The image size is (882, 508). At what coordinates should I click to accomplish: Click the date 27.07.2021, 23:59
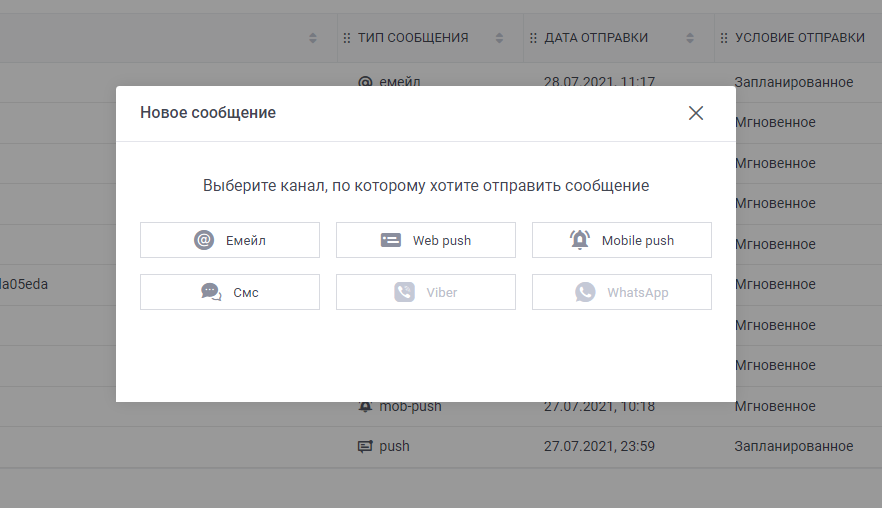pyautogui.click(x=599, y=446)
